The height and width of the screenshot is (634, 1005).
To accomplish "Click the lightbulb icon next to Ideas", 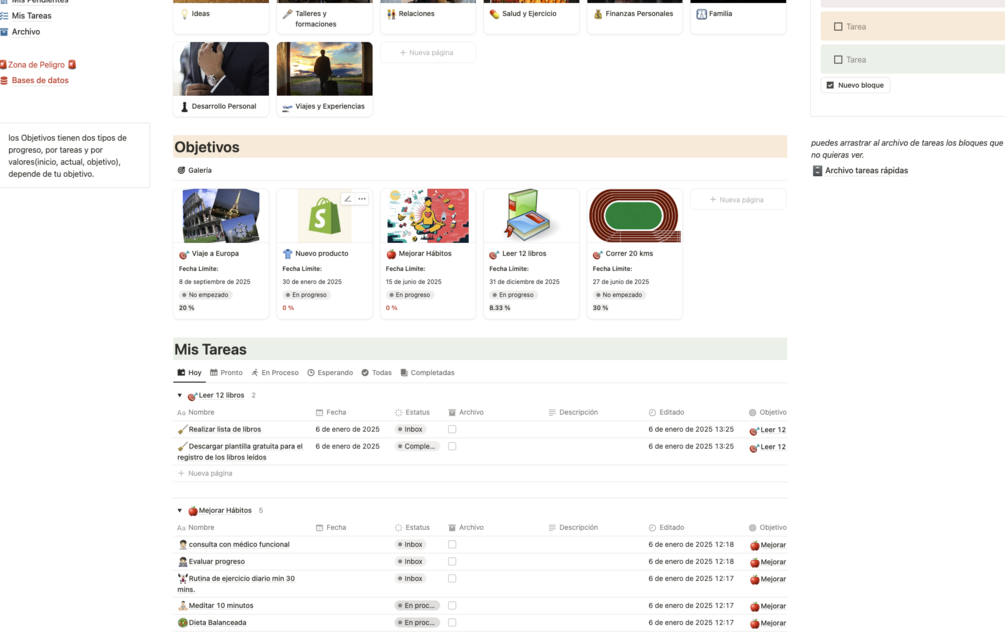I will point(185,14).
